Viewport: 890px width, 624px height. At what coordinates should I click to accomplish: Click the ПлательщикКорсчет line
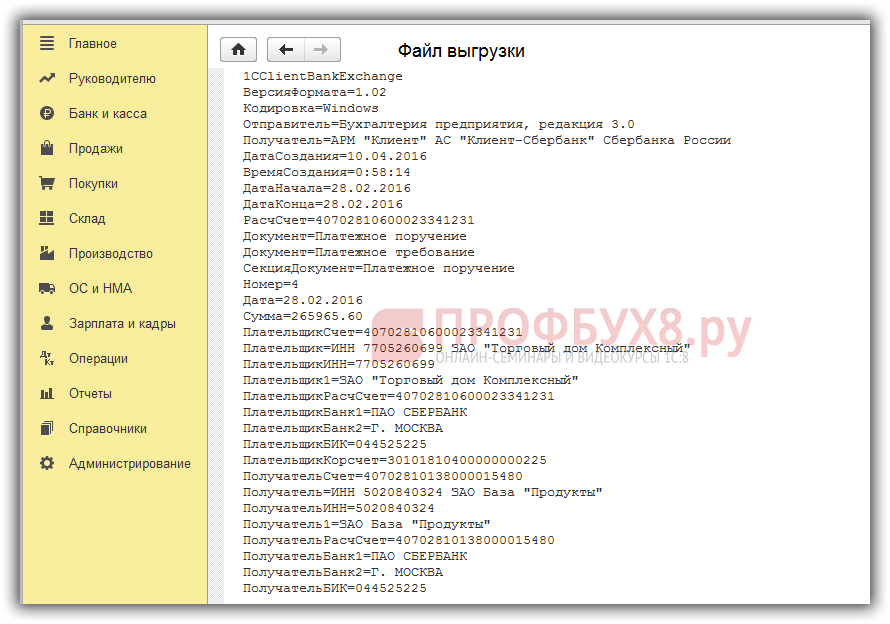click(x=394, y=460)
